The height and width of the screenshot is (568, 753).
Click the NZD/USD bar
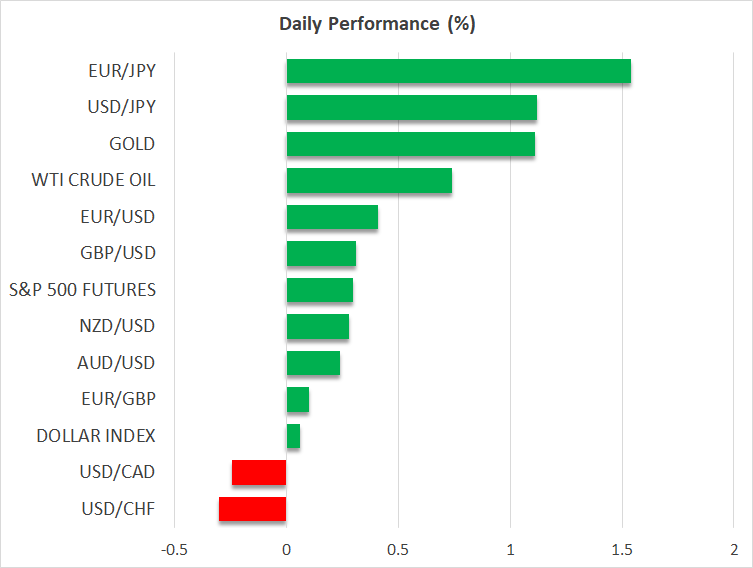[317, 327]
